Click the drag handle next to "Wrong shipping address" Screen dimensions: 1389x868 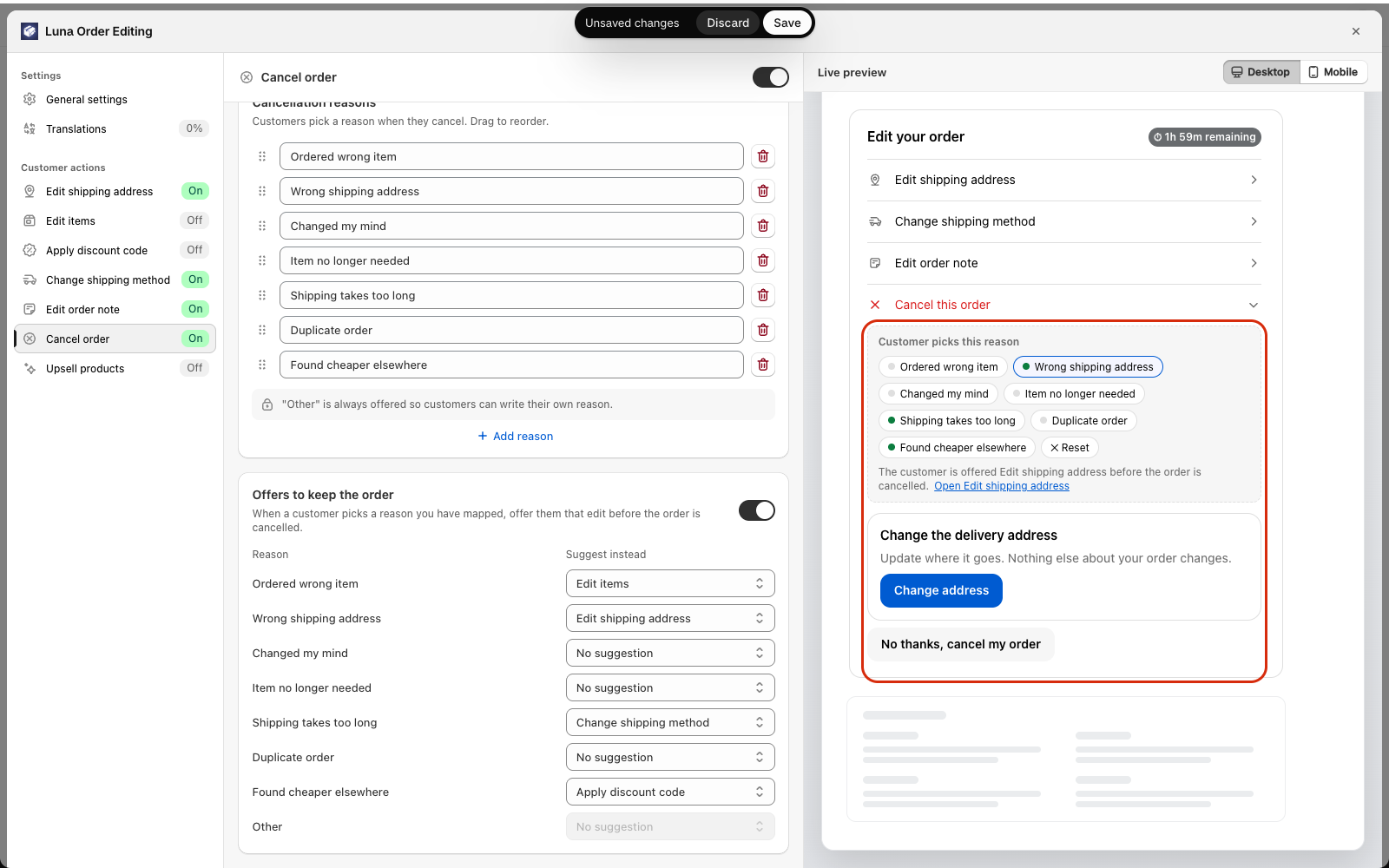tap(262, 191)
